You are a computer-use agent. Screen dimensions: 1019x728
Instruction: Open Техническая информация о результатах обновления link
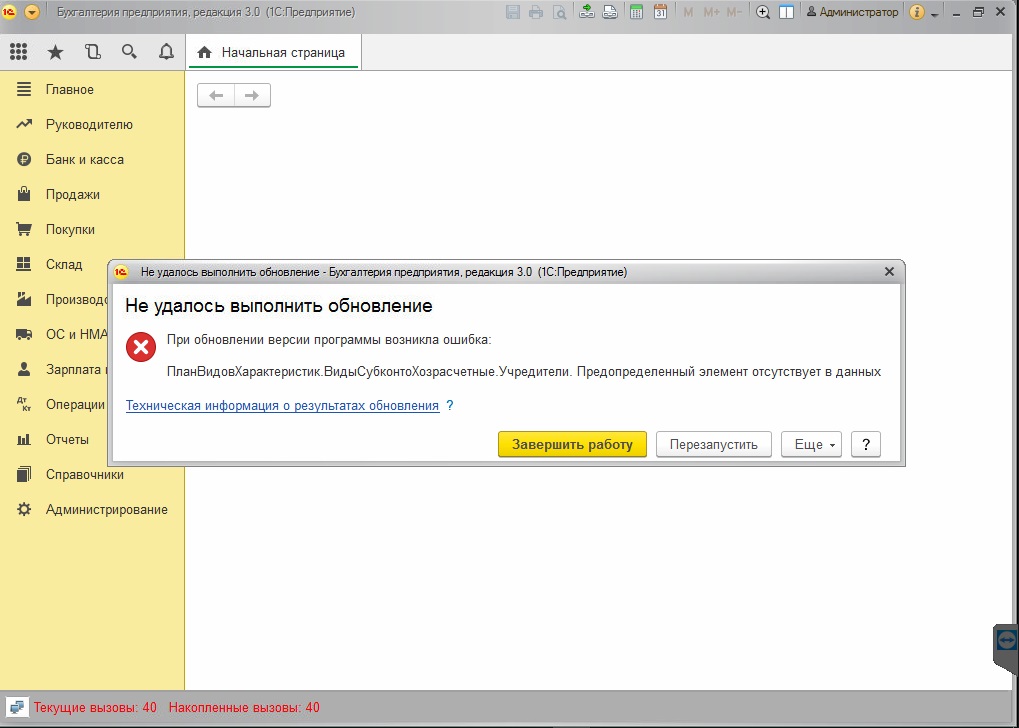[x=282, y=406]
